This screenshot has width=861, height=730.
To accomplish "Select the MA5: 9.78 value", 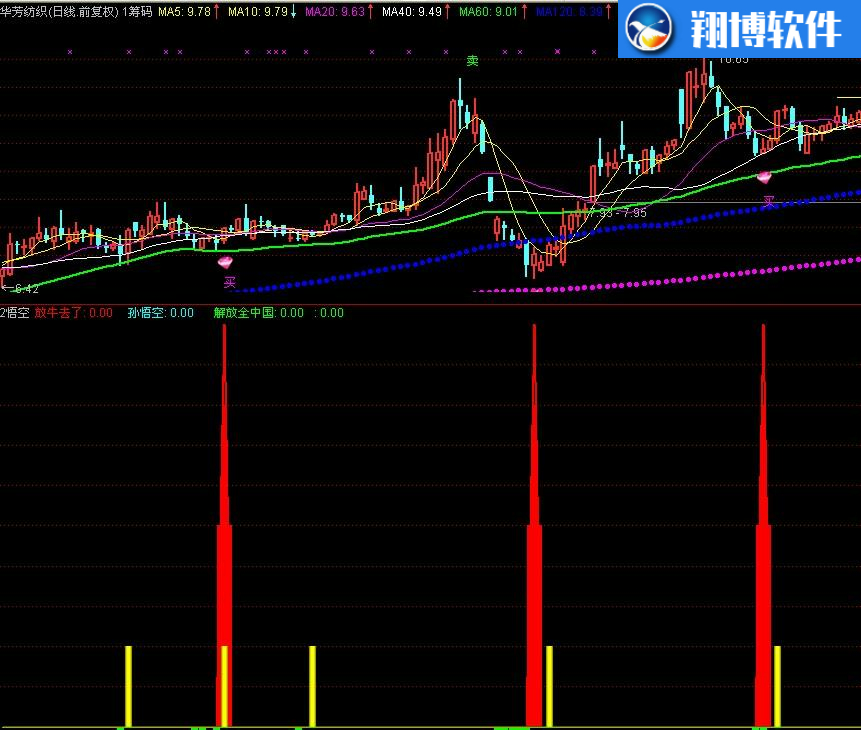I will 184,12.
